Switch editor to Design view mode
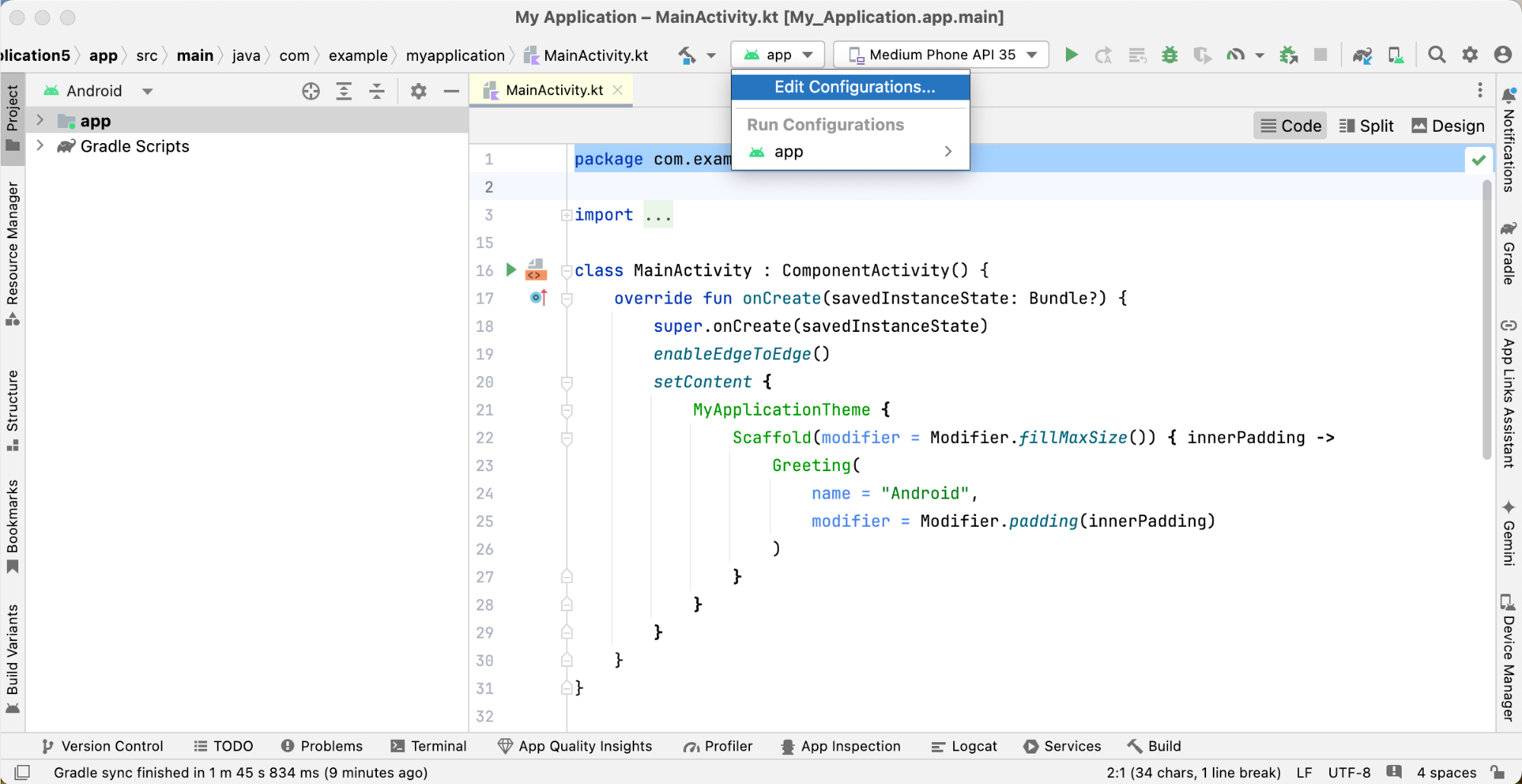The image size is (1522, 784). point(1448,126)
